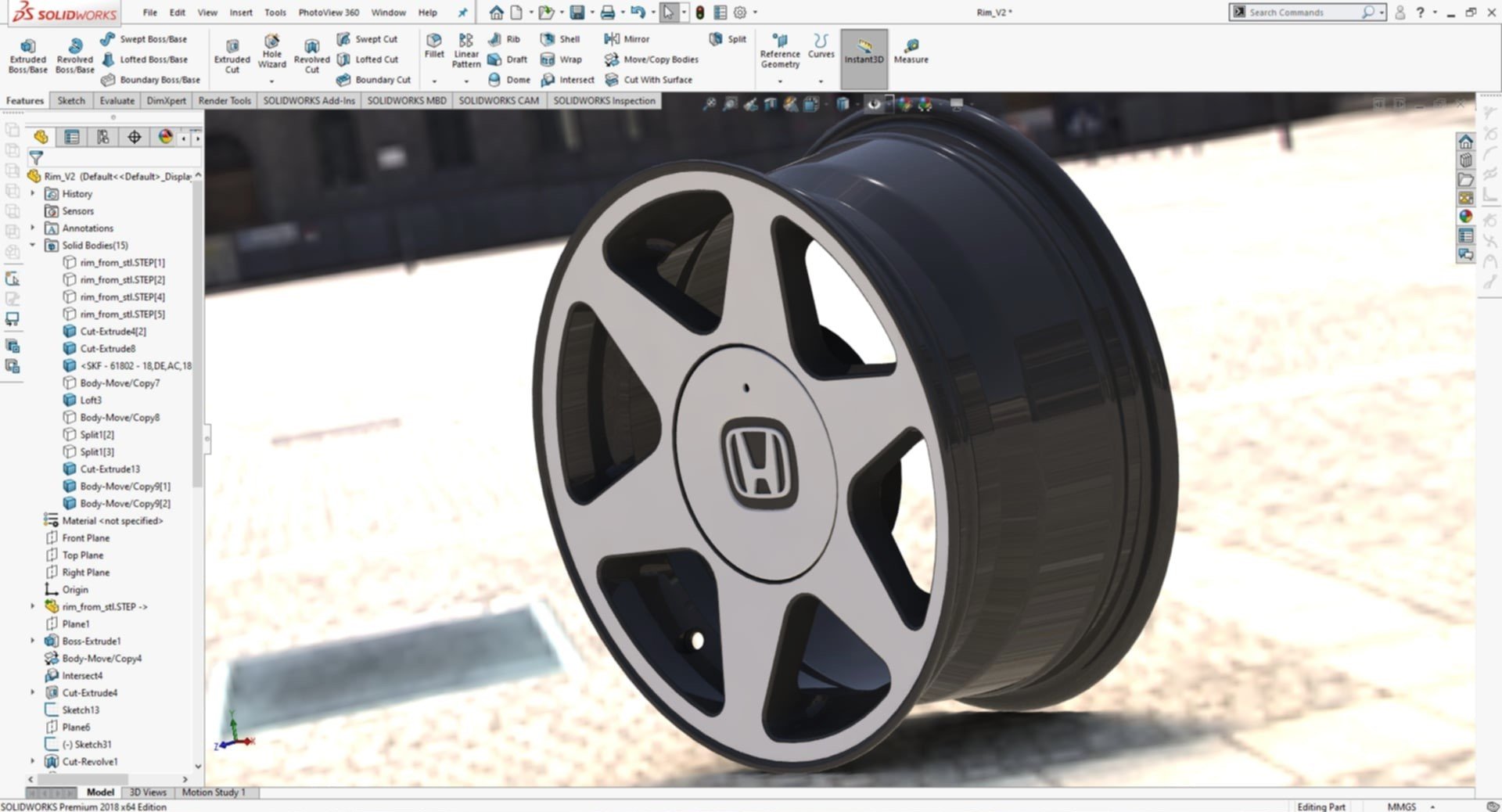Select the Draft tool
Screen dimensions: 1502x812
point(507,59)
